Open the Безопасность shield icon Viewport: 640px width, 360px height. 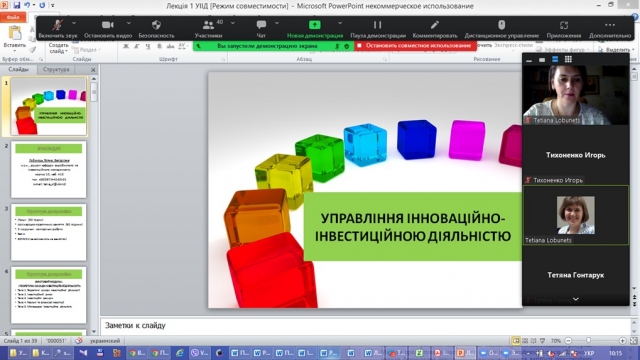click(x=156, y=25)
